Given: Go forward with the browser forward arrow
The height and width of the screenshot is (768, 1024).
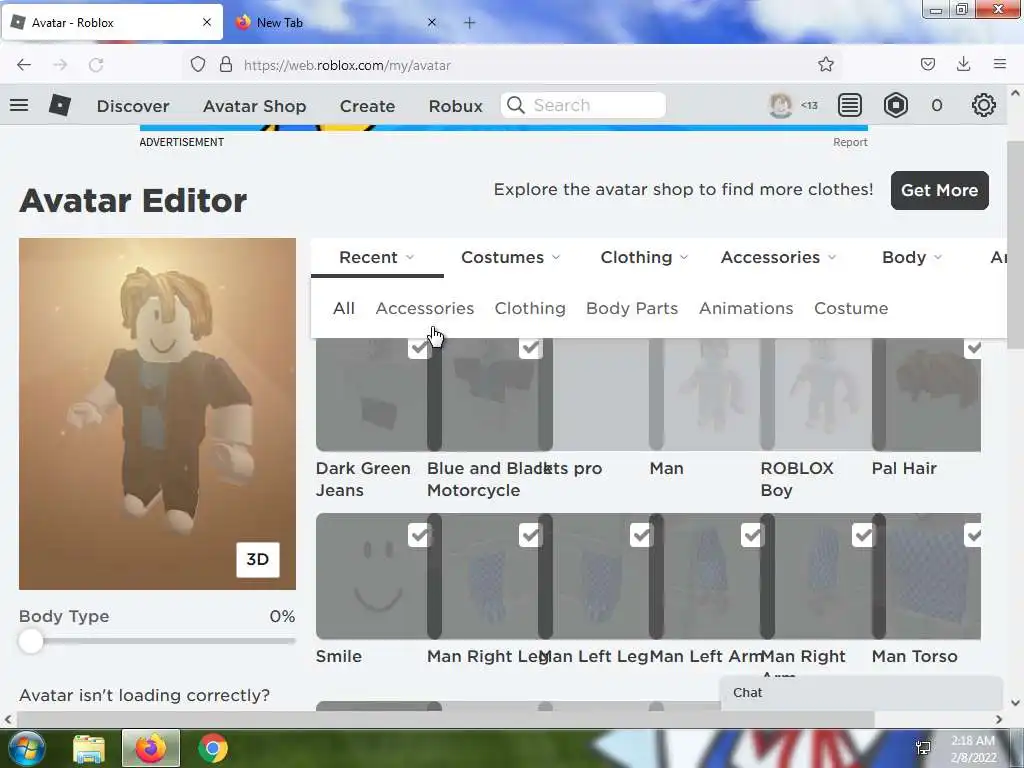Looking at the screenshot, I should tap(60, 65).
